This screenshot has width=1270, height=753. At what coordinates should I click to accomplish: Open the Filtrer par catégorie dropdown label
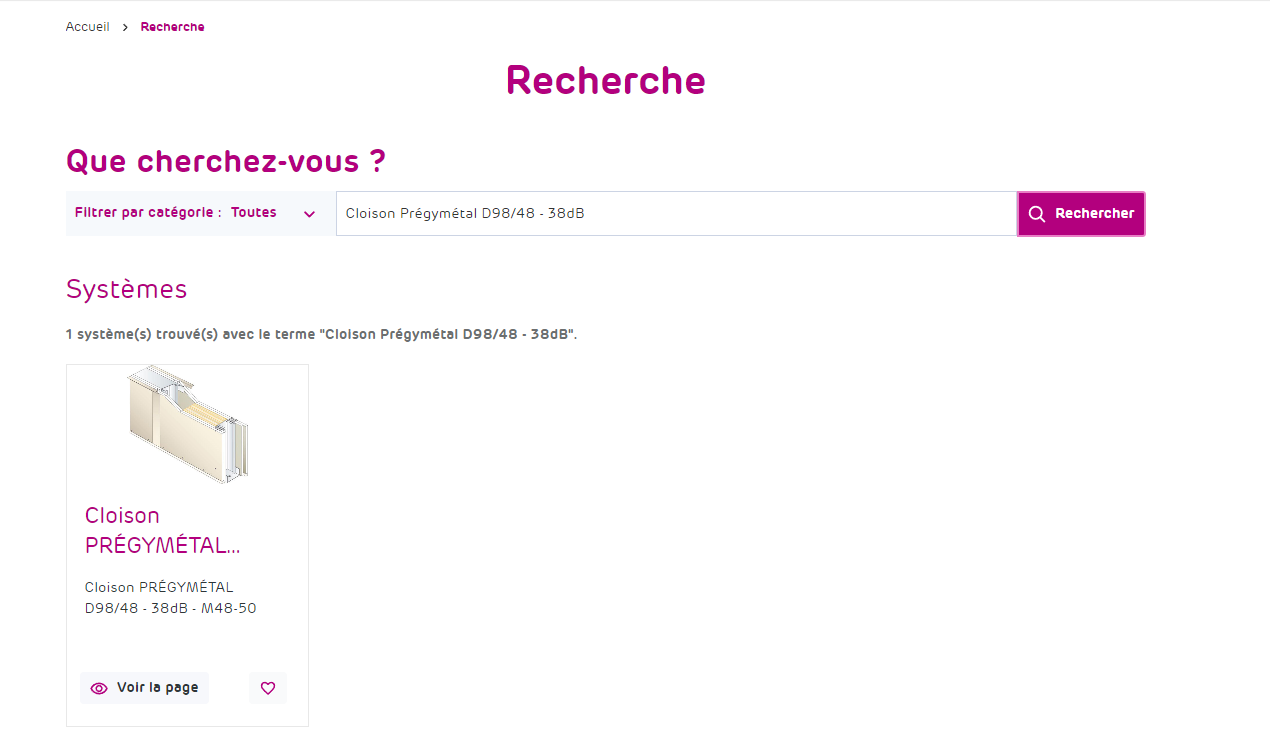[x=148, y=213]
